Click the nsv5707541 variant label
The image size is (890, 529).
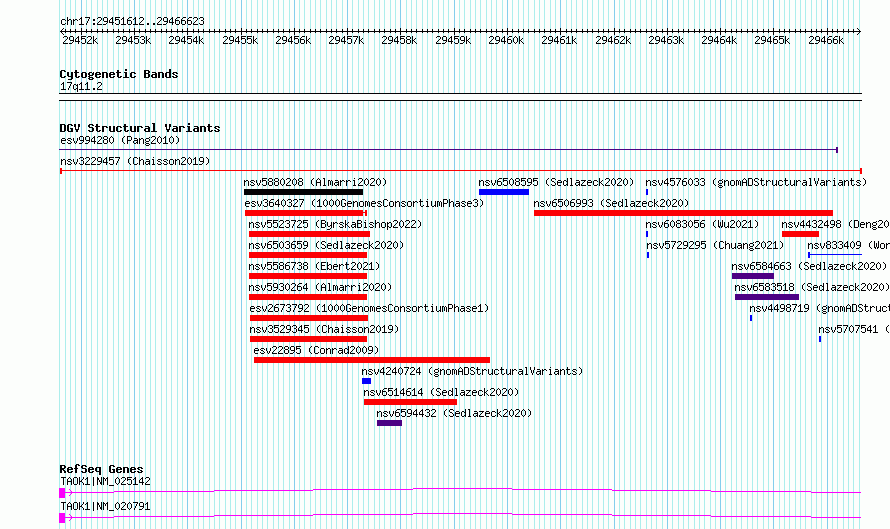pos(853,329)
